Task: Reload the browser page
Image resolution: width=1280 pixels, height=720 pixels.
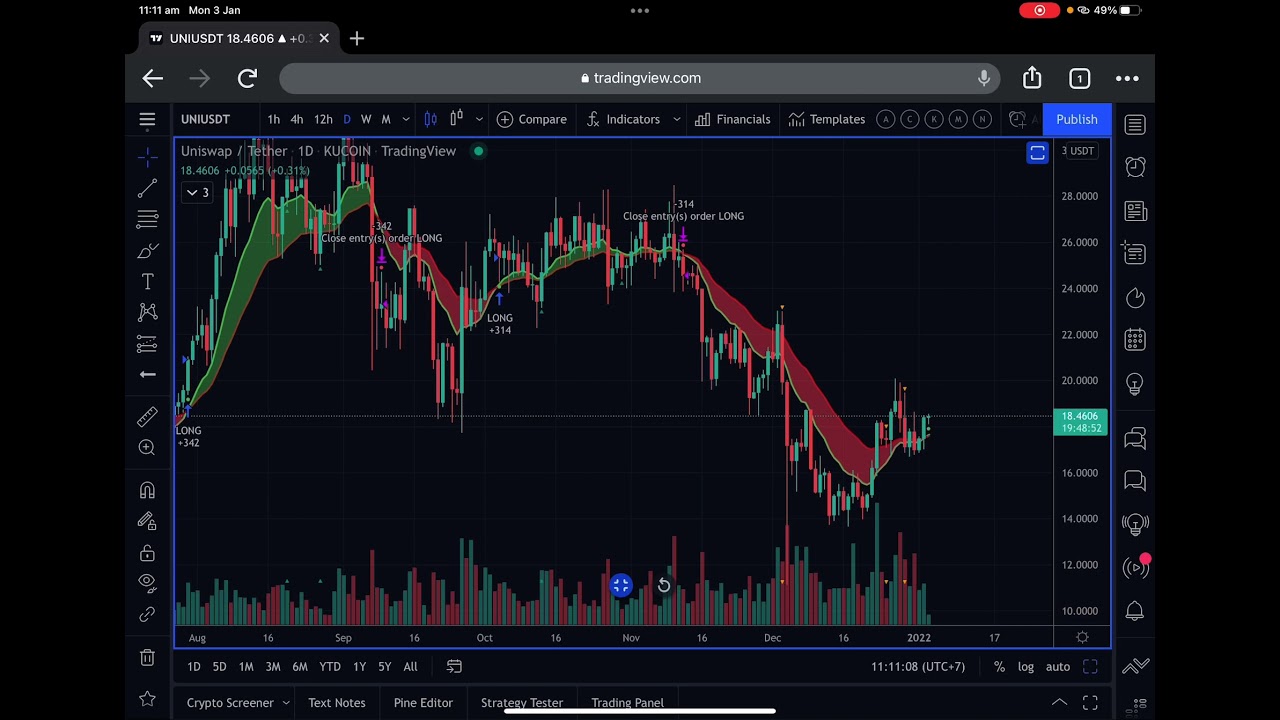Action: pos(247,78)
